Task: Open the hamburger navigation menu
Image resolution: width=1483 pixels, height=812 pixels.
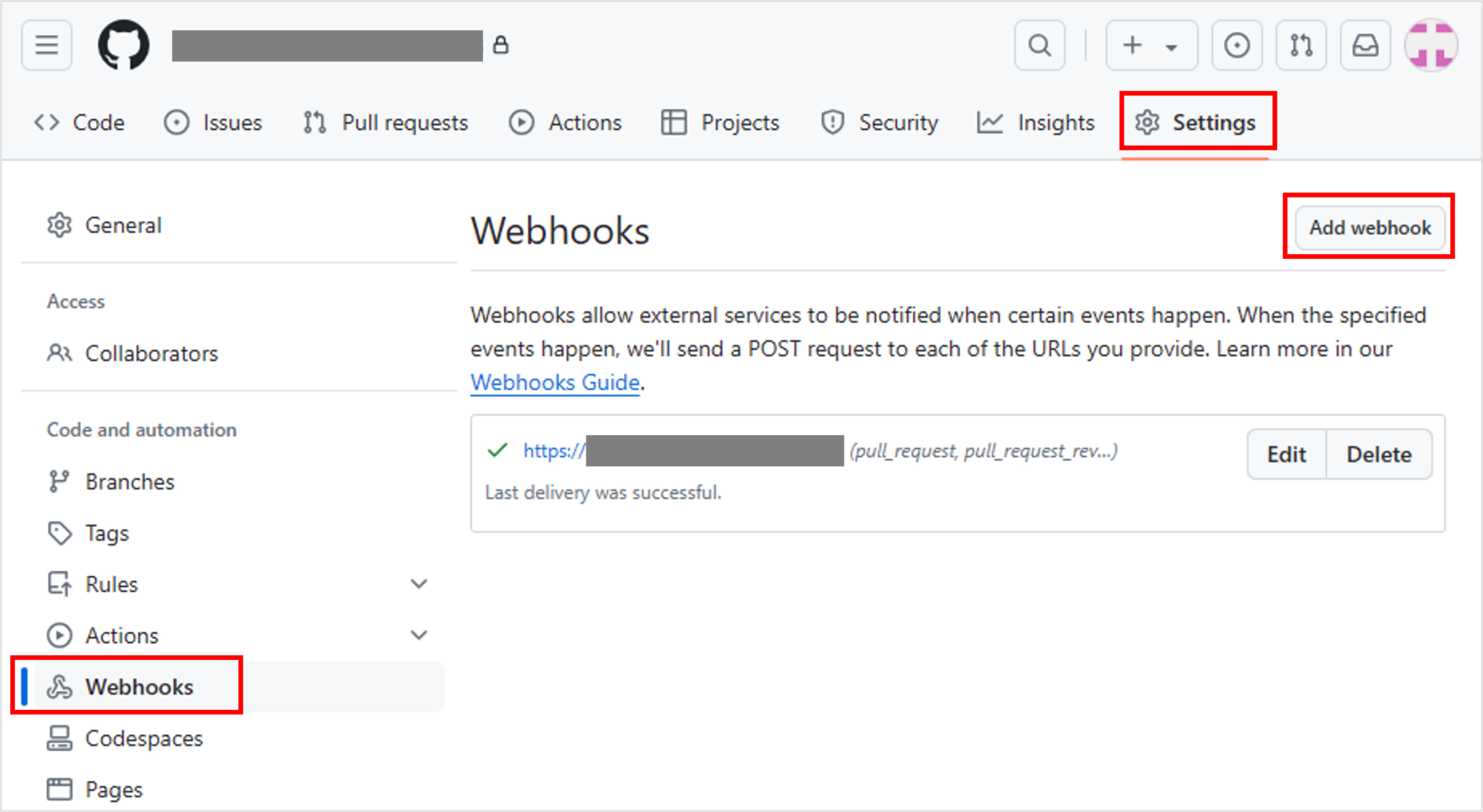Action: 46,46
